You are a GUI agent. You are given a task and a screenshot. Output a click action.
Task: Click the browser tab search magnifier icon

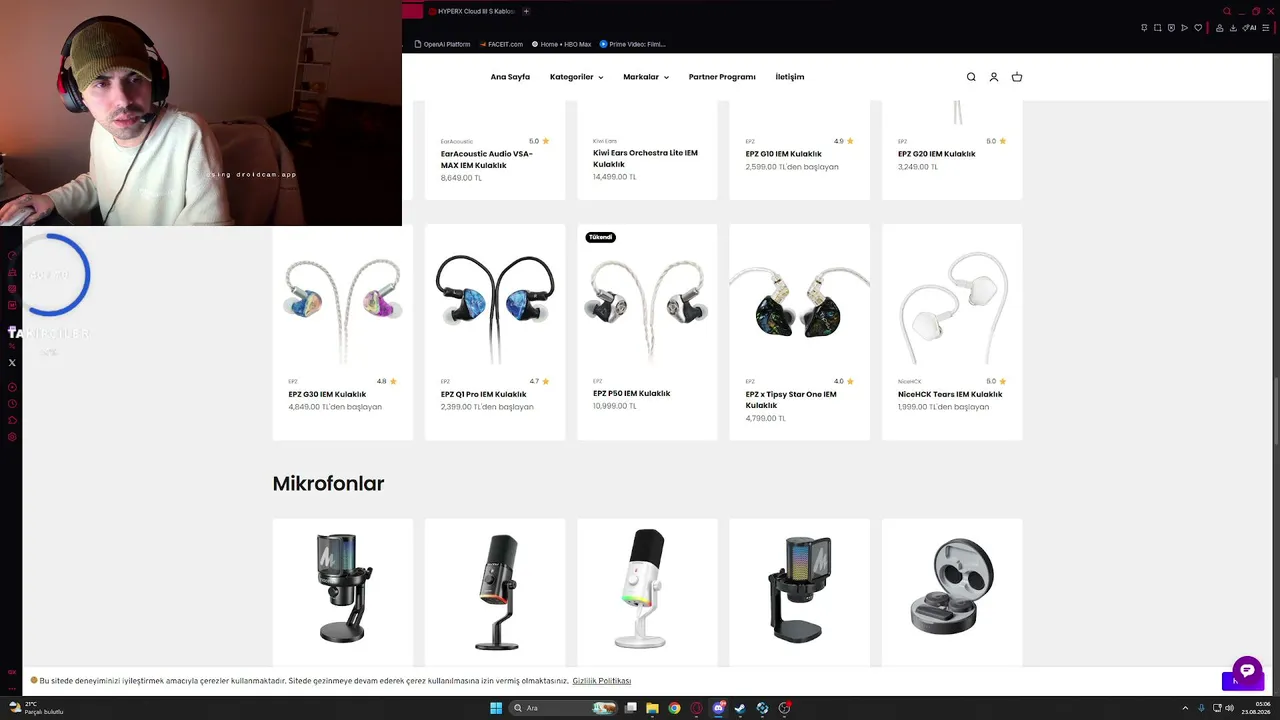pyautogui.click(x=1227, y=11)
